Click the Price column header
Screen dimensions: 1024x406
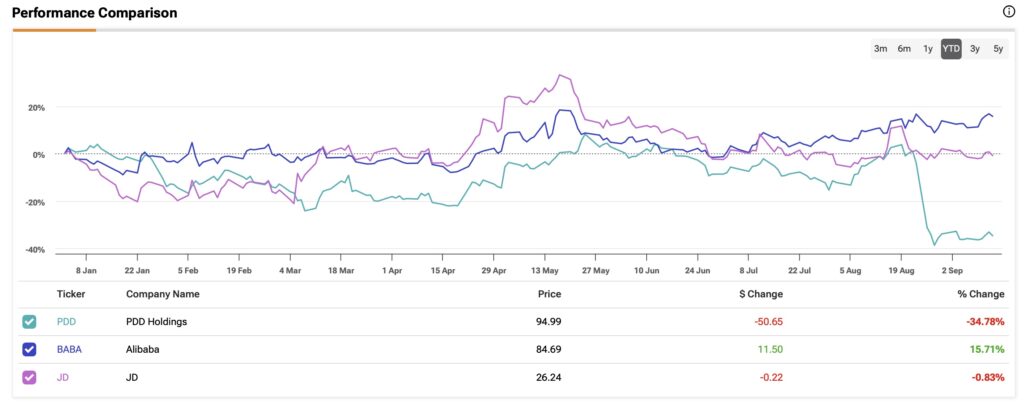pyautogui.click(x=549, y=294)
